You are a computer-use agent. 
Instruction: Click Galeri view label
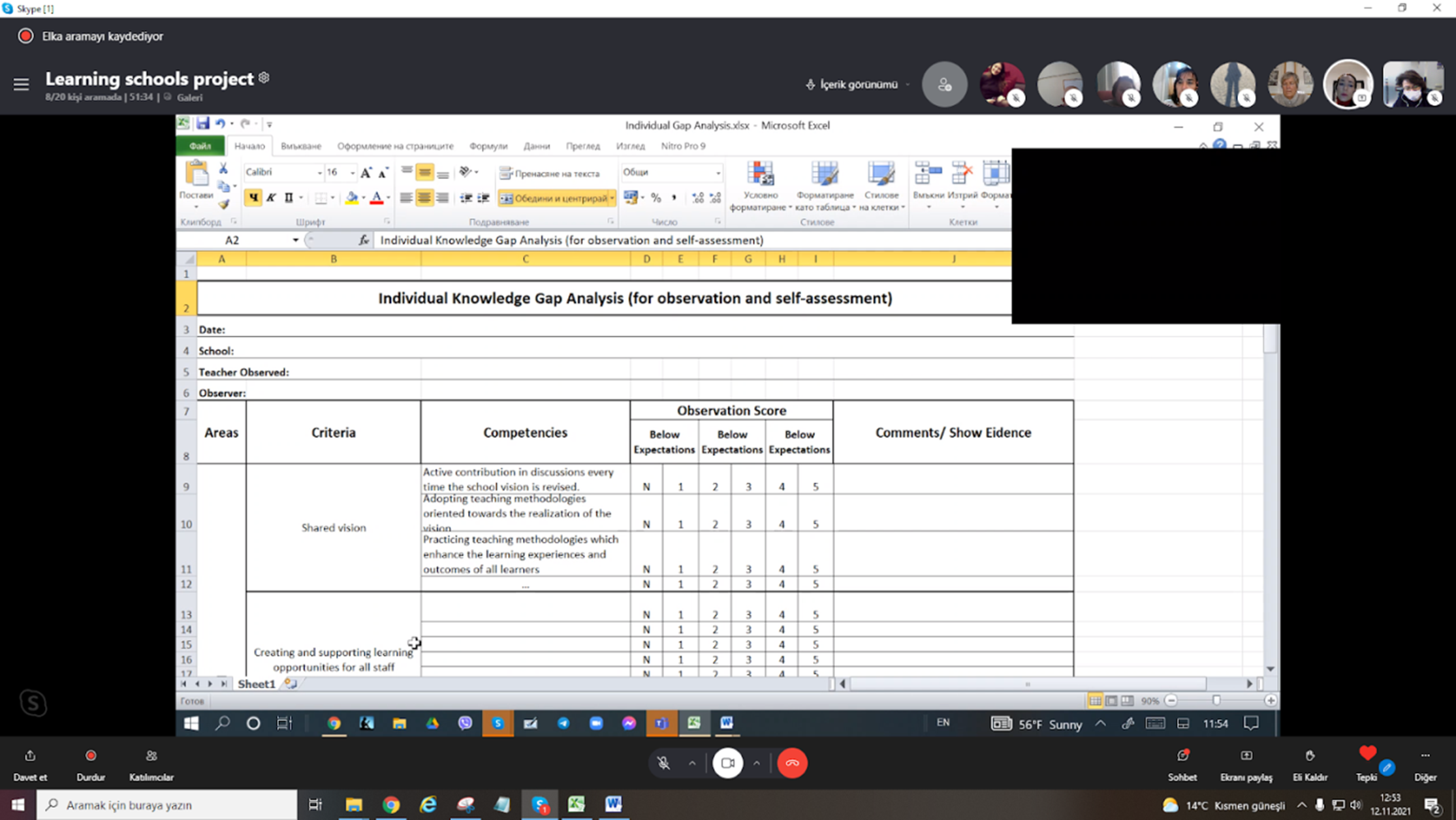coord(189,97)
